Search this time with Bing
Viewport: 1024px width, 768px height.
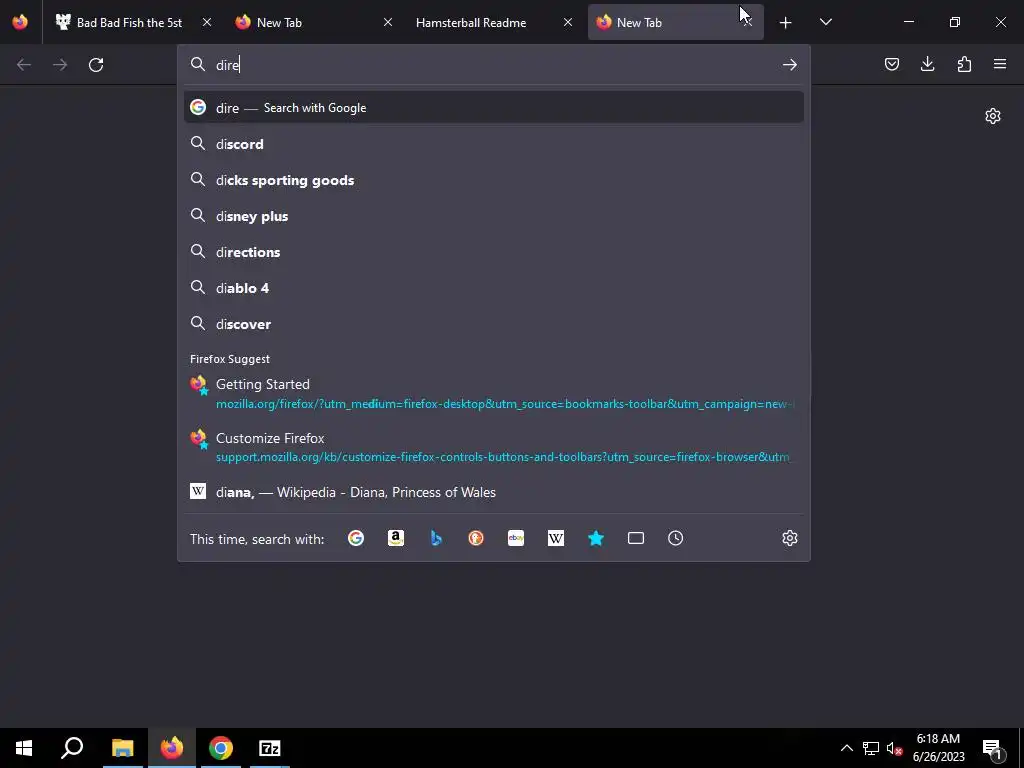point(436,538)
